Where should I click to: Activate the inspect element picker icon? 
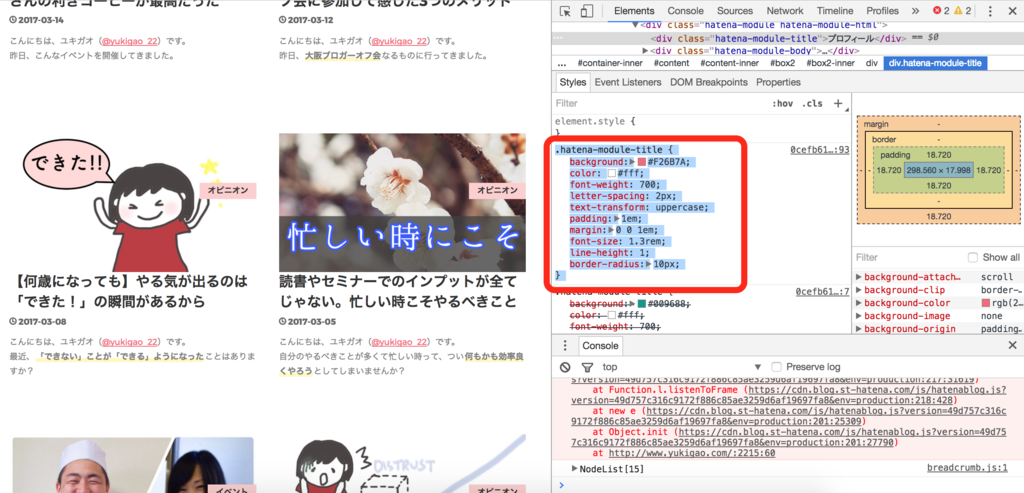tap(566, 11)
